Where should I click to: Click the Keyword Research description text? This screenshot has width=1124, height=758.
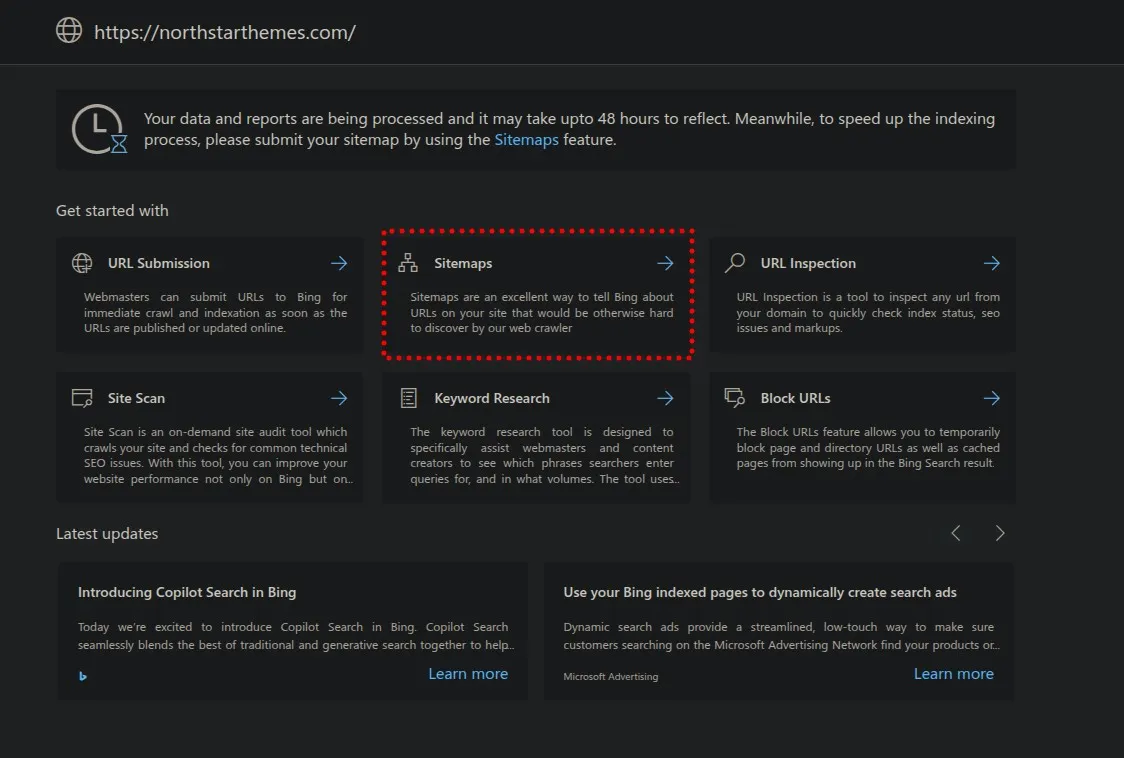point(544,455)
